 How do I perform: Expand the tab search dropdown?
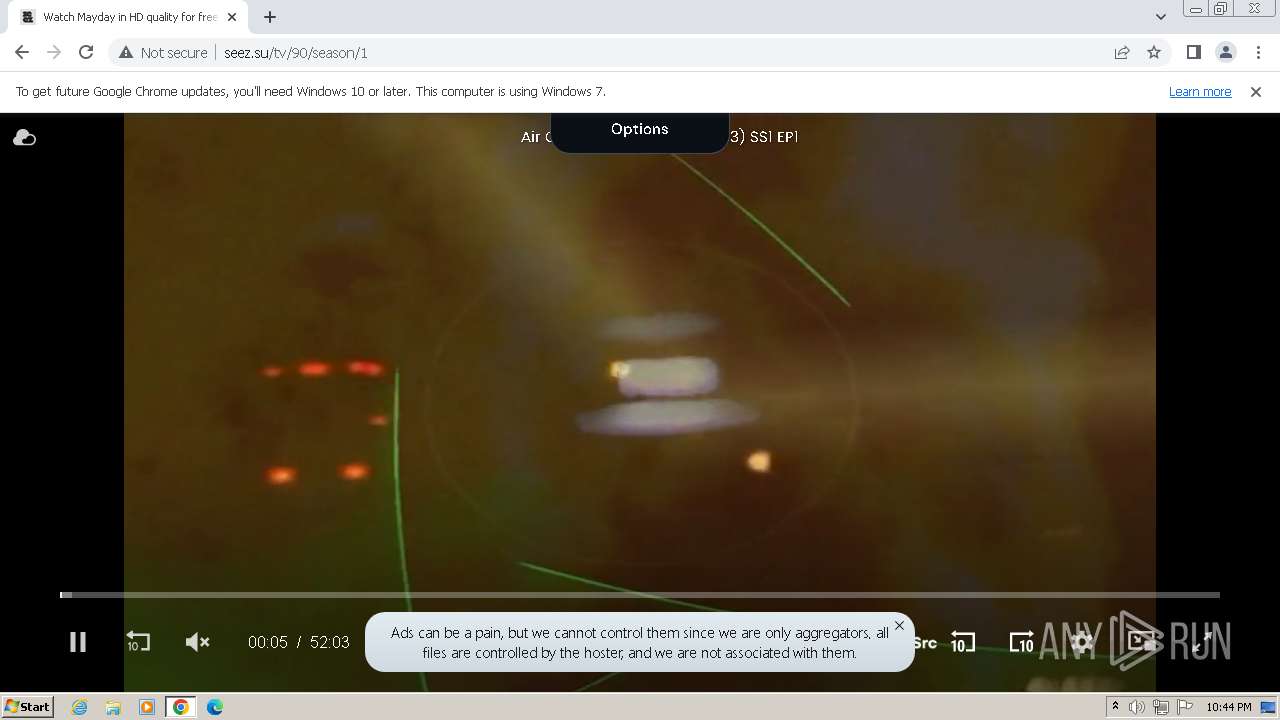click(1161, 17)
